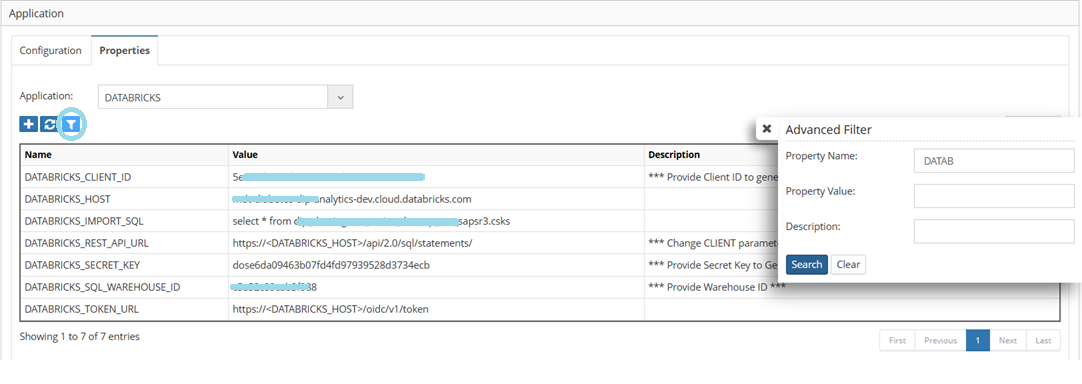This screenshot has height=384, width=1082.
Task: Add a new property with the plus icon
Action: click(x=29, y=124)
